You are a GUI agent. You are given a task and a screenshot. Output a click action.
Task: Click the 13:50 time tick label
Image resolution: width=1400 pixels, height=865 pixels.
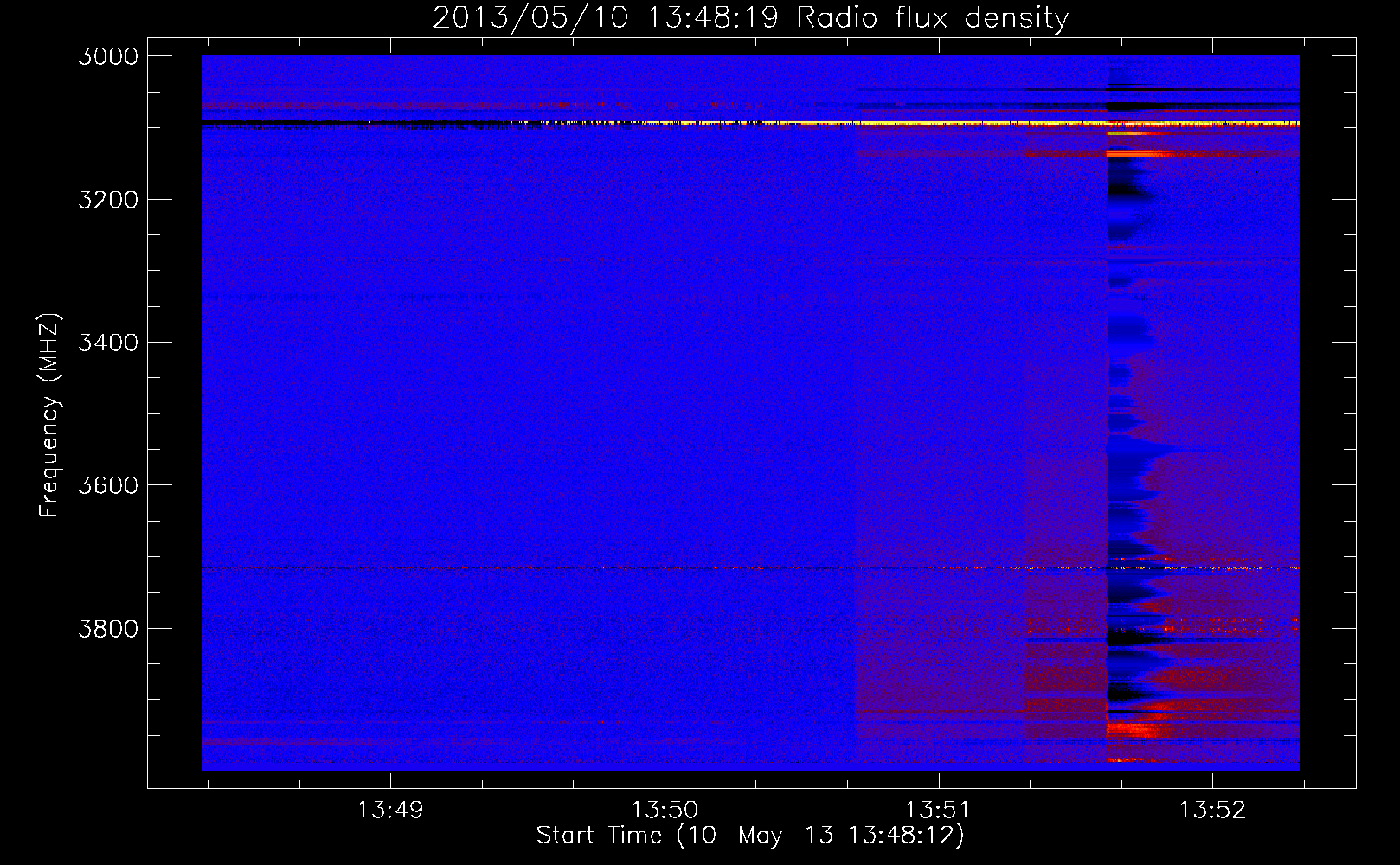(x=665, y=810)
